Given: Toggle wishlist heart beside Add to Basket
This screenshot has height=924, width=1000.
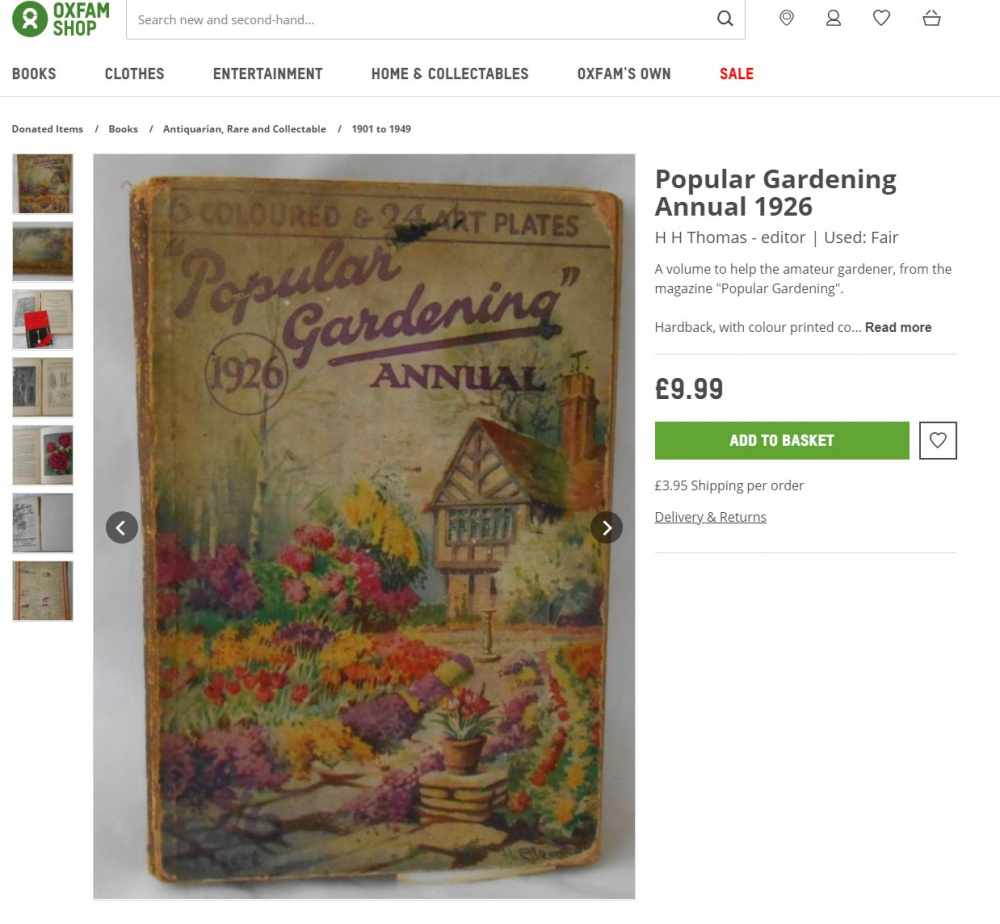Looking at the screenshot, I should pos(938,440).
